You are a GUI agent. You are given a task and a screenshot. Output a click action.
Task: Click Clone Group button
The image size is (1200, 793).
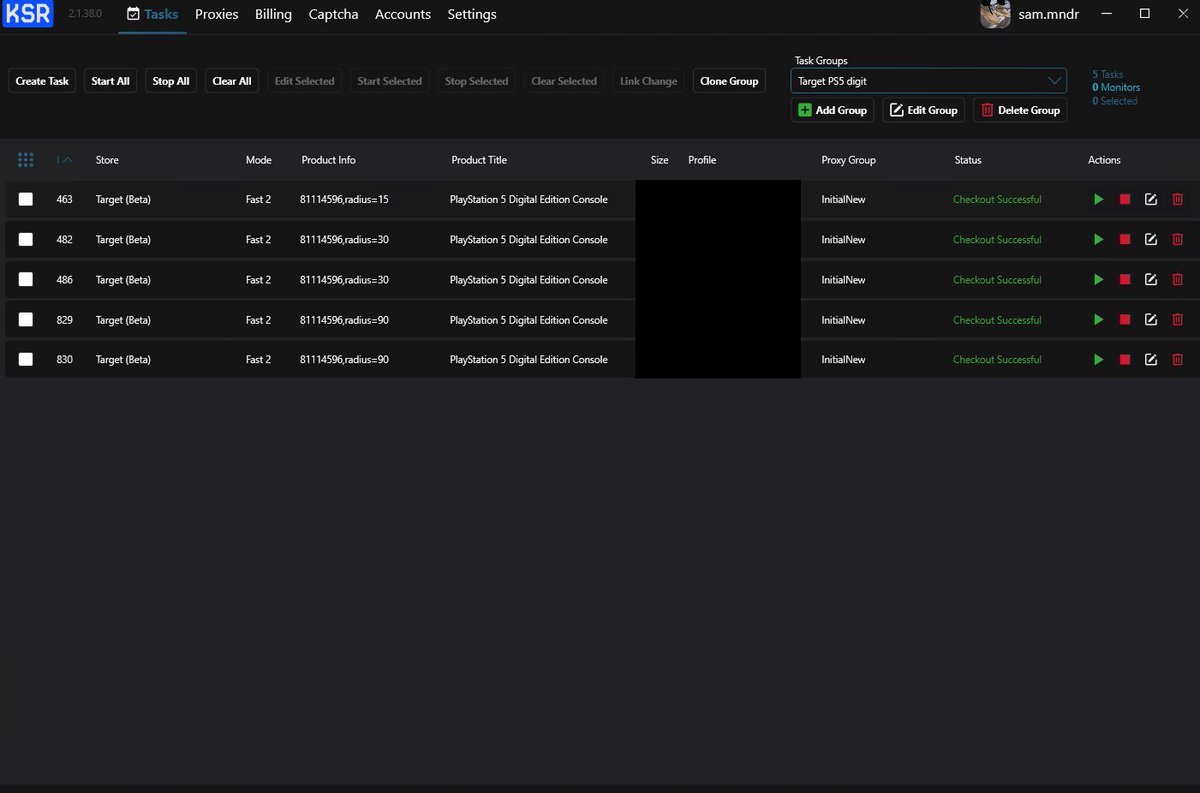729,81
